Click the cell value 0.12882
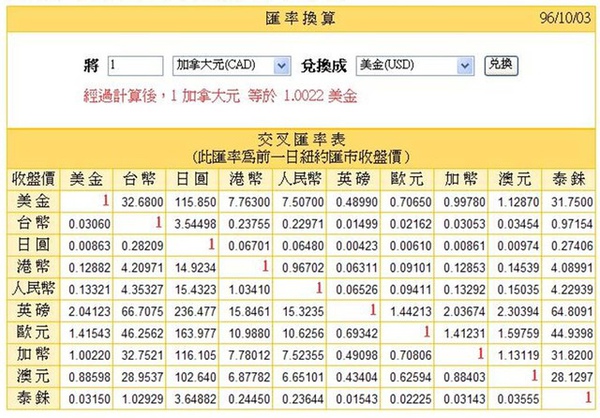 click(90, 268)
